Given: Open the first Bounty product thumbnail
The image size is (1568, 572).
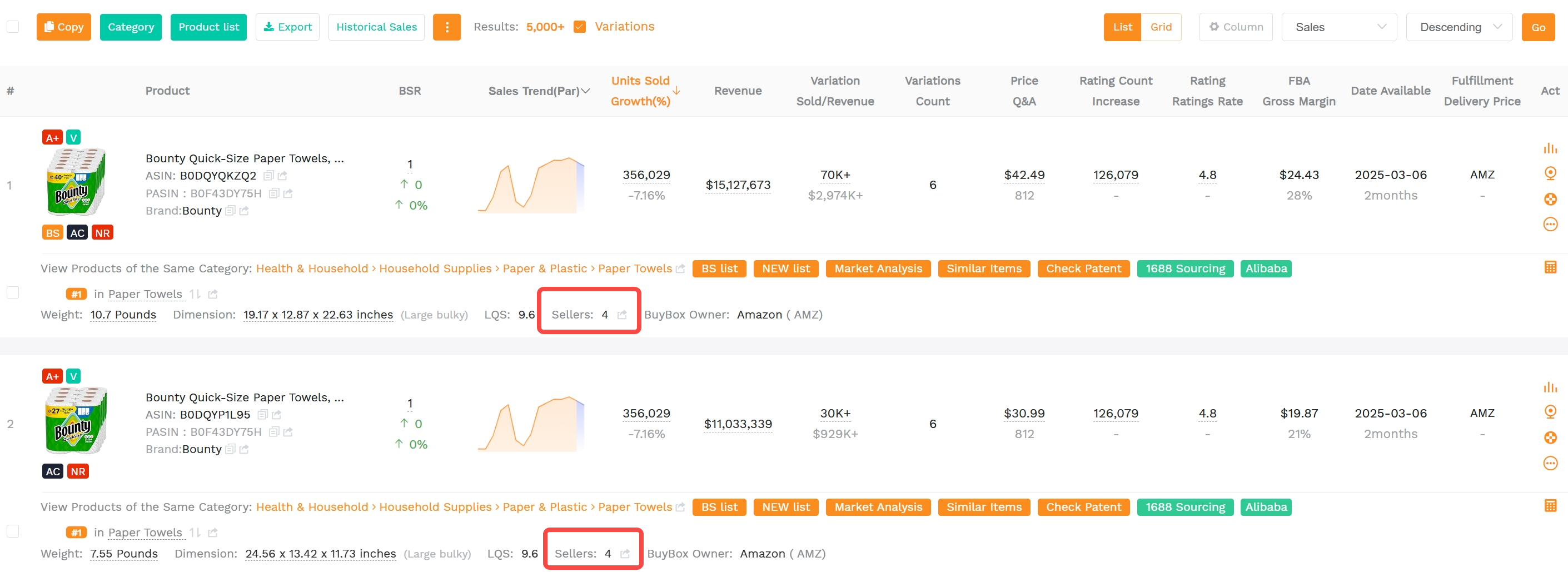Looking at the screenshot, I should tap(77, 181).
